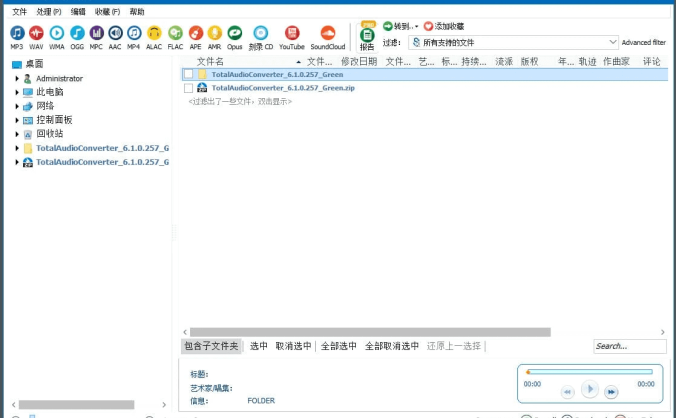The height and width of the screenshot is (418, 676).
Task: Open the 过滤 file filter dropdown
Action: (513, 42)
